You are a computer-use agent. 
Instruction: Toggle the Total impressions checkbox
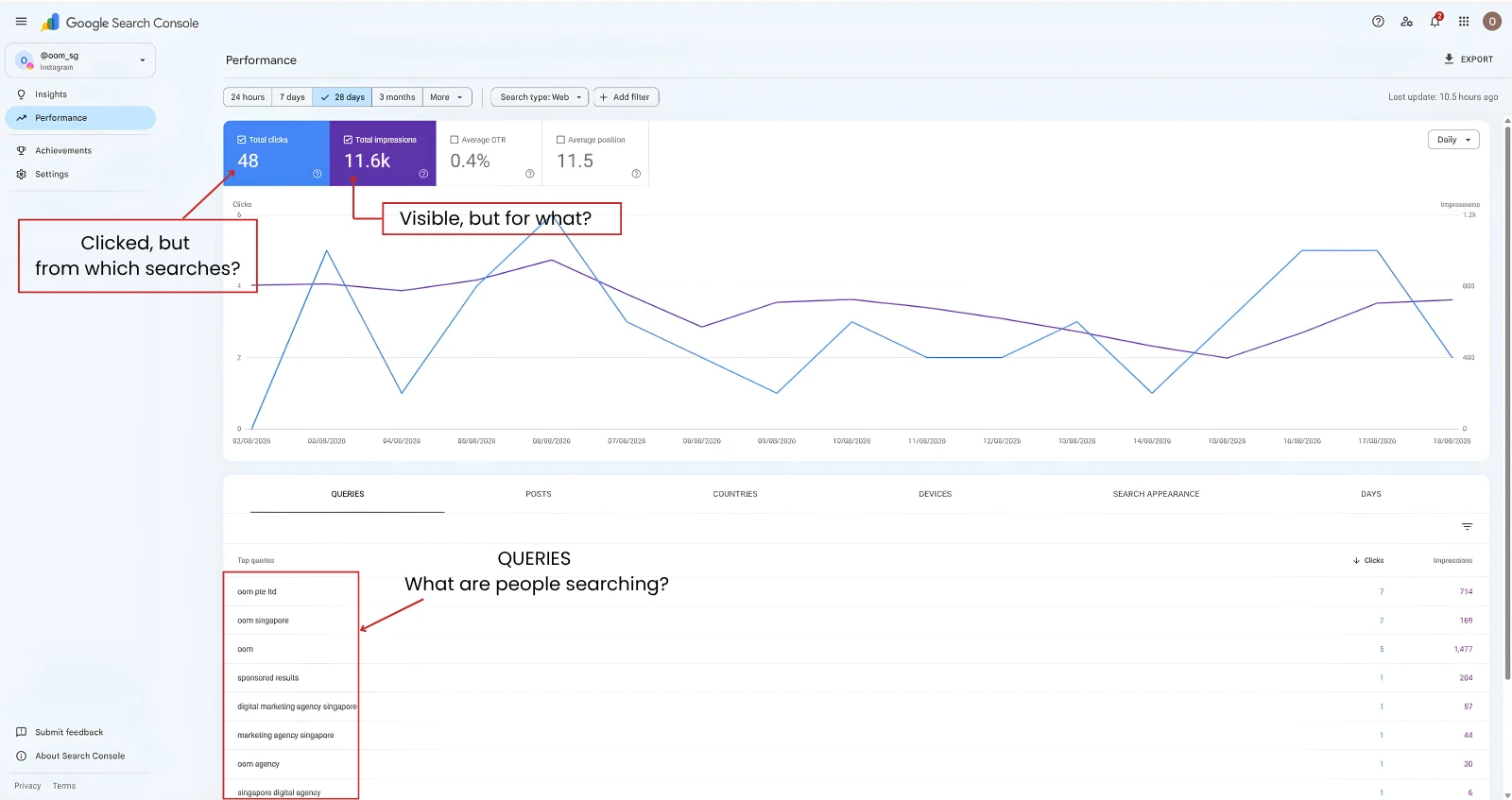(x=348, y=140)
